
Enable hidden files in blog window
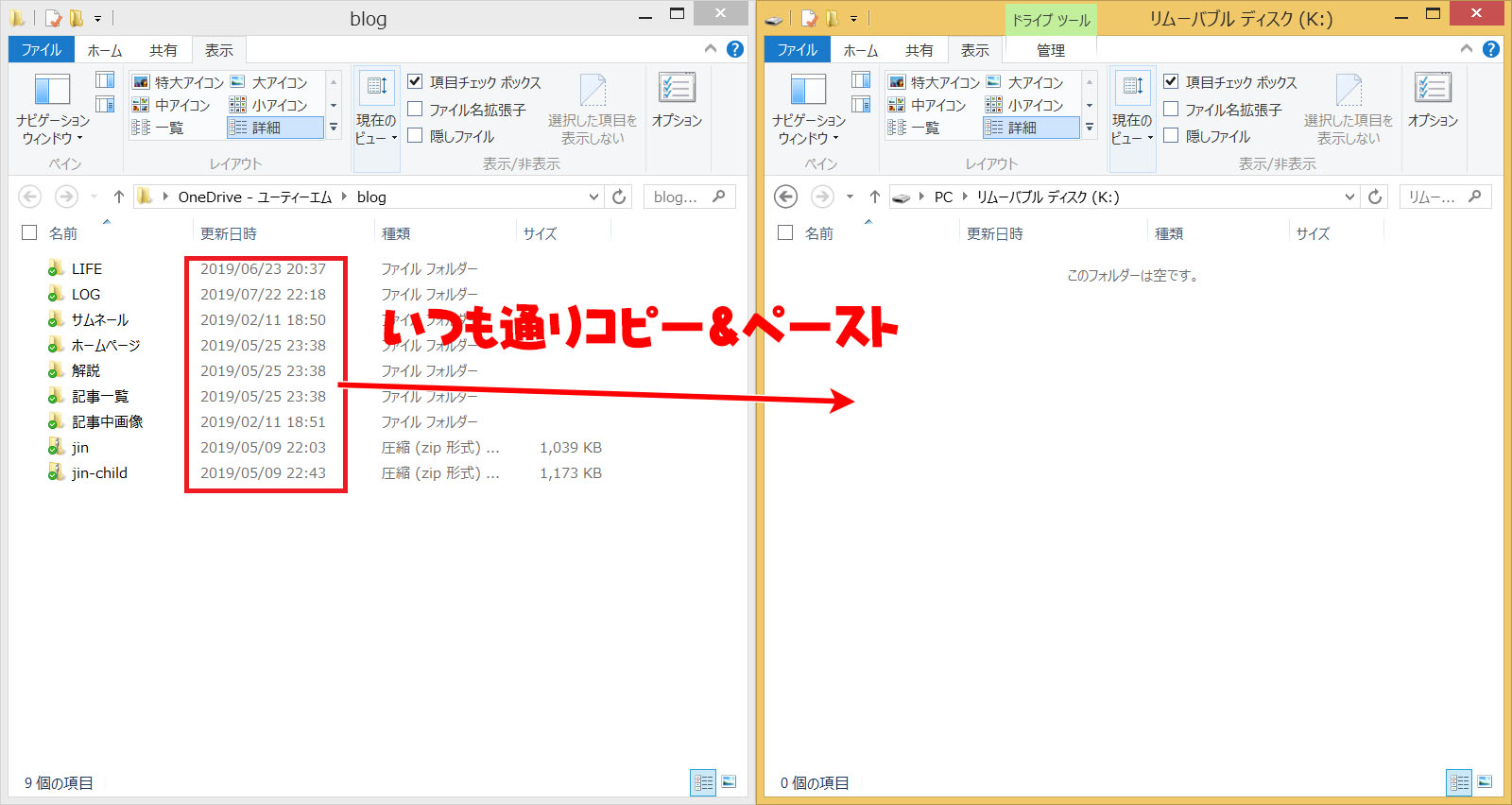point(415,136)
